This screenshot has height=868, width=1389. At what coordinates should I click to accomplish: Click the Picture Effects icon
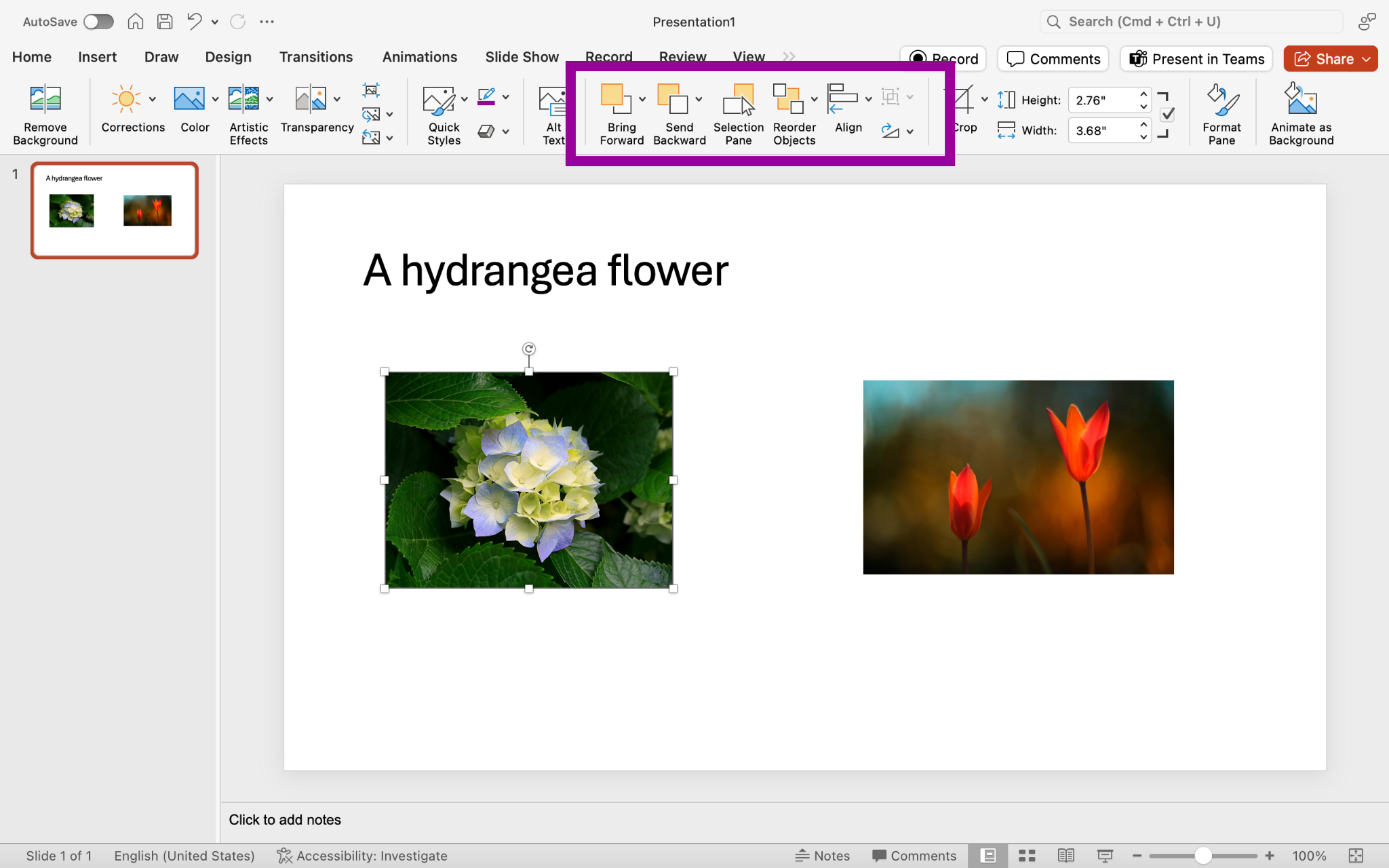tap(486, 131)
